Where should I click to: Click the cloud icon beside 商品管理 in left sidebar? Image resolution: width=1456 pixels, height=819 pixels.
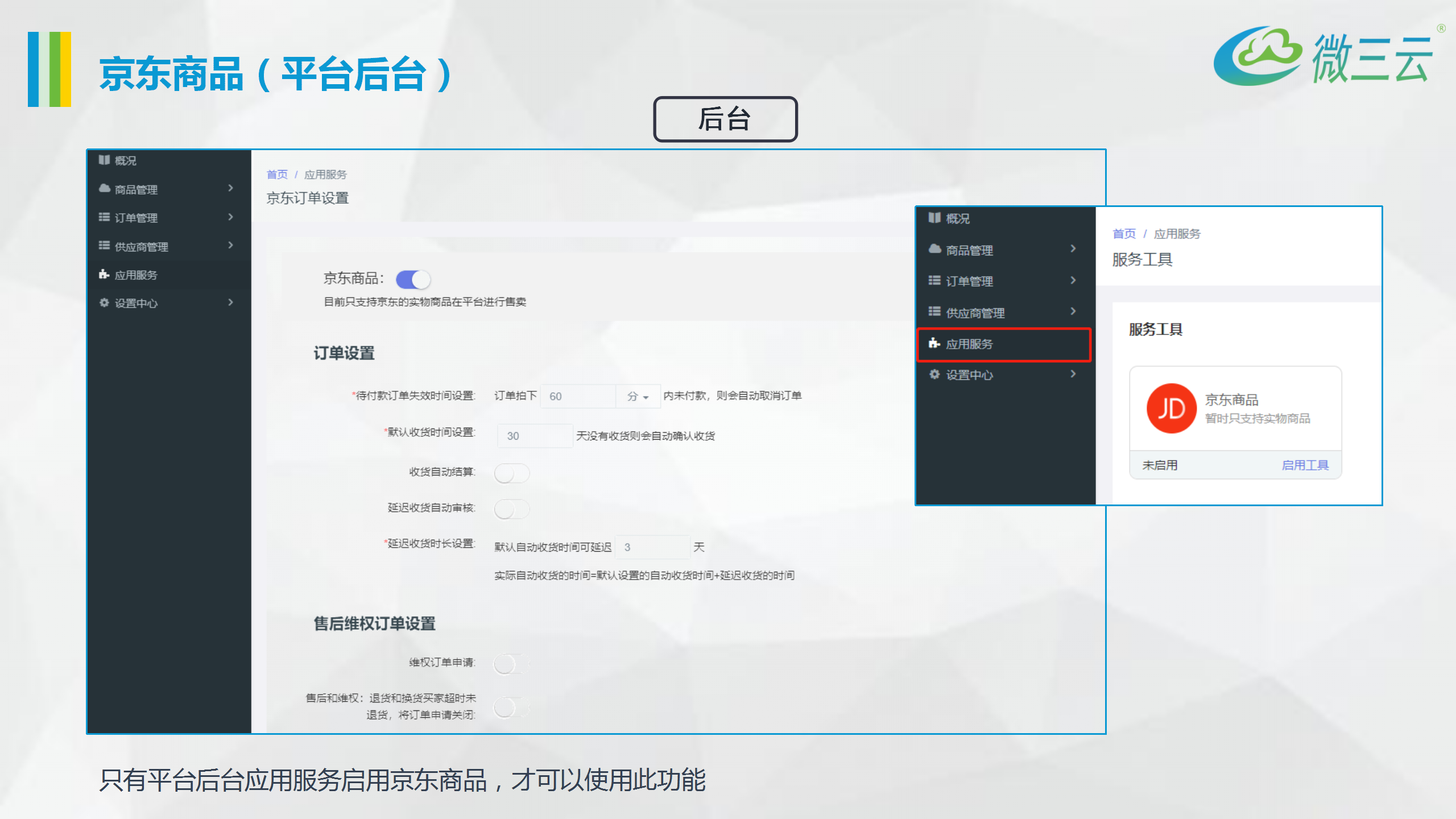pyautogui.click(x=105, y=188)
